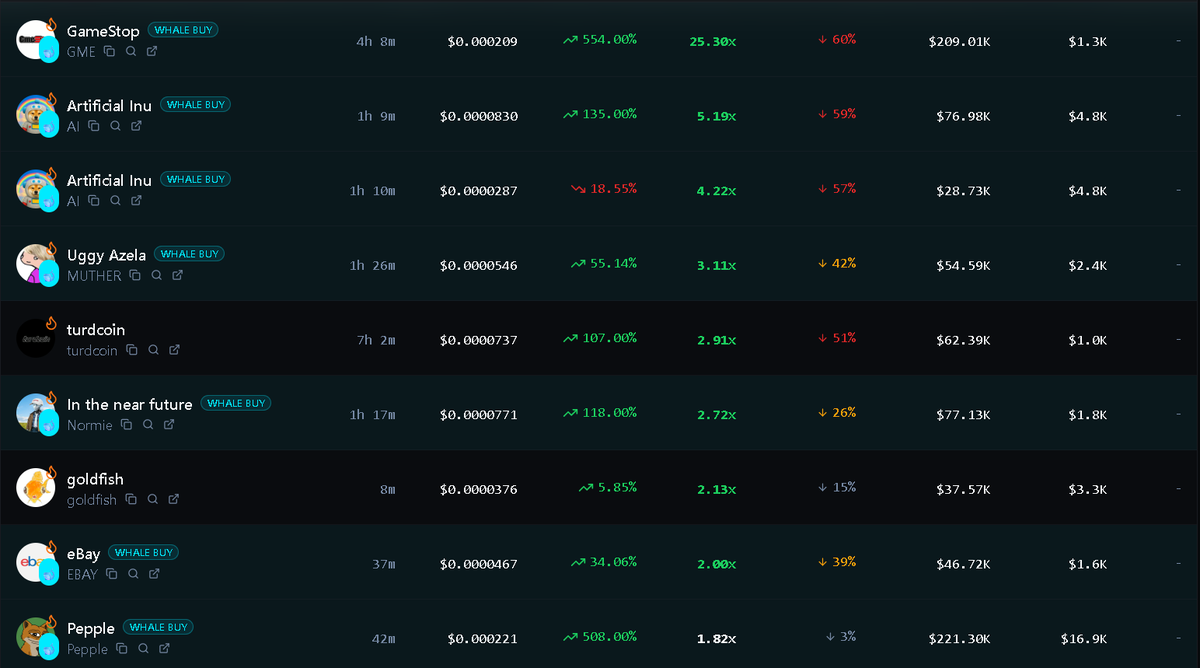
Task: Click Pepple's WHALE BUY badge
Action: coord(158,627)
